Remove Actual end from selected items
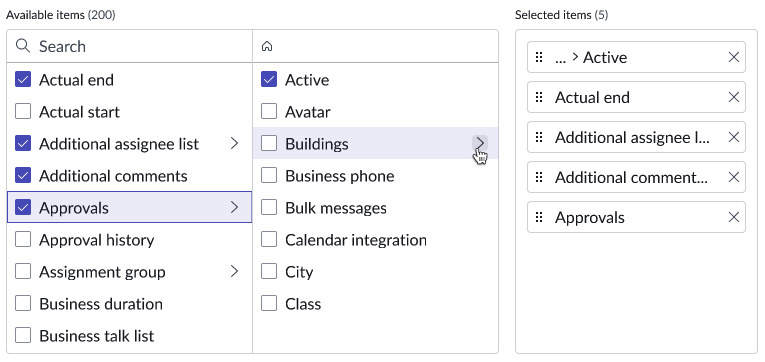The image size is (765, 362). click(x=734, y=98)
